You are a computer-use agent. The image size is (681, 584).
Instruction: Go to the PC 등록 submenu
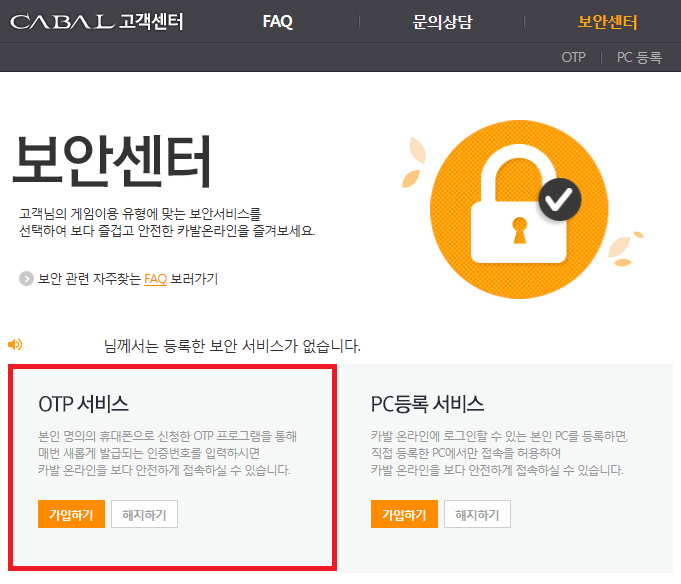pos(639,57)
